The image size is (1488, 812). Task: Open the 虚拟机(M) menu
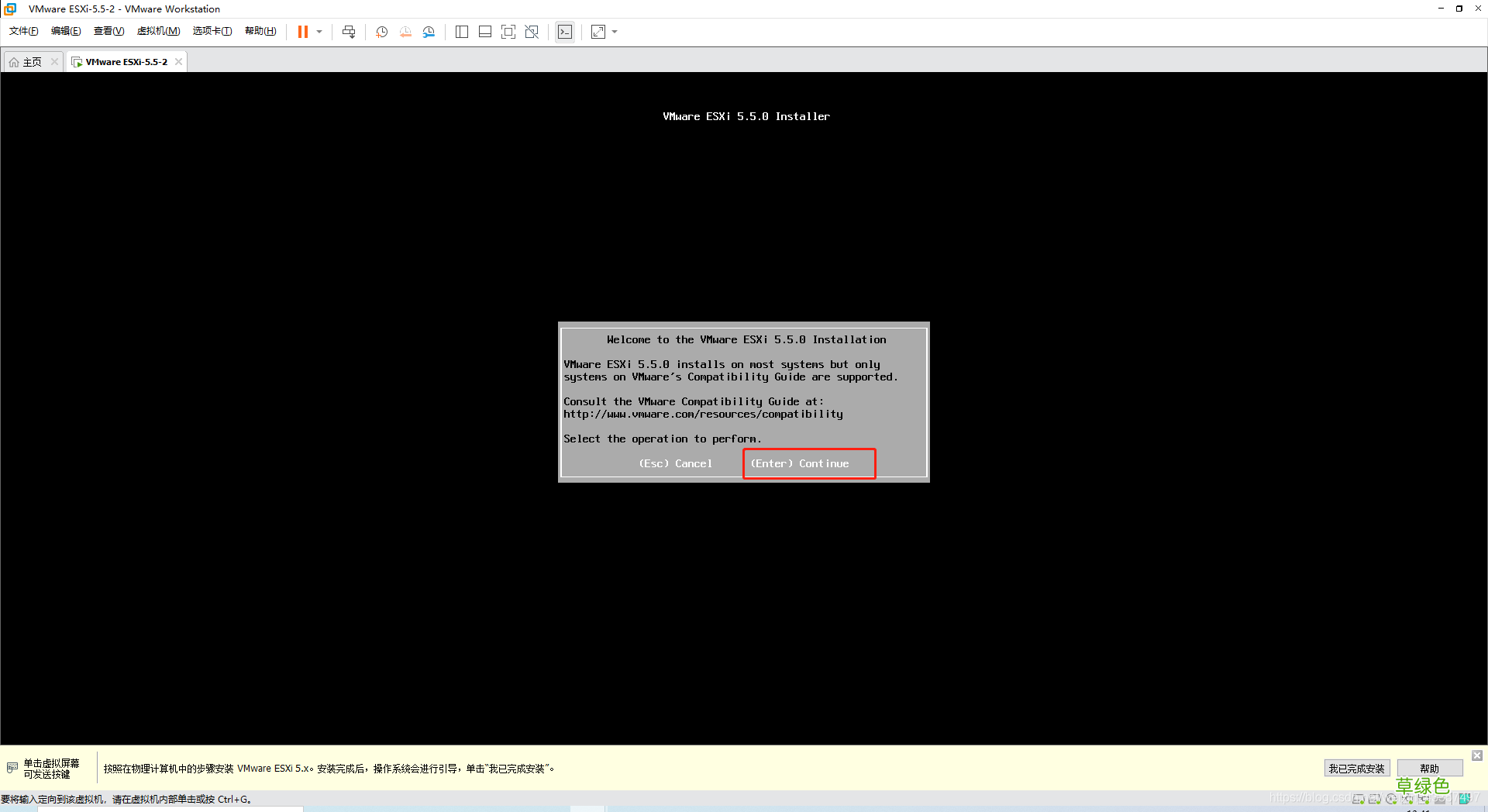pyautogui.click(x=158, y=31)
